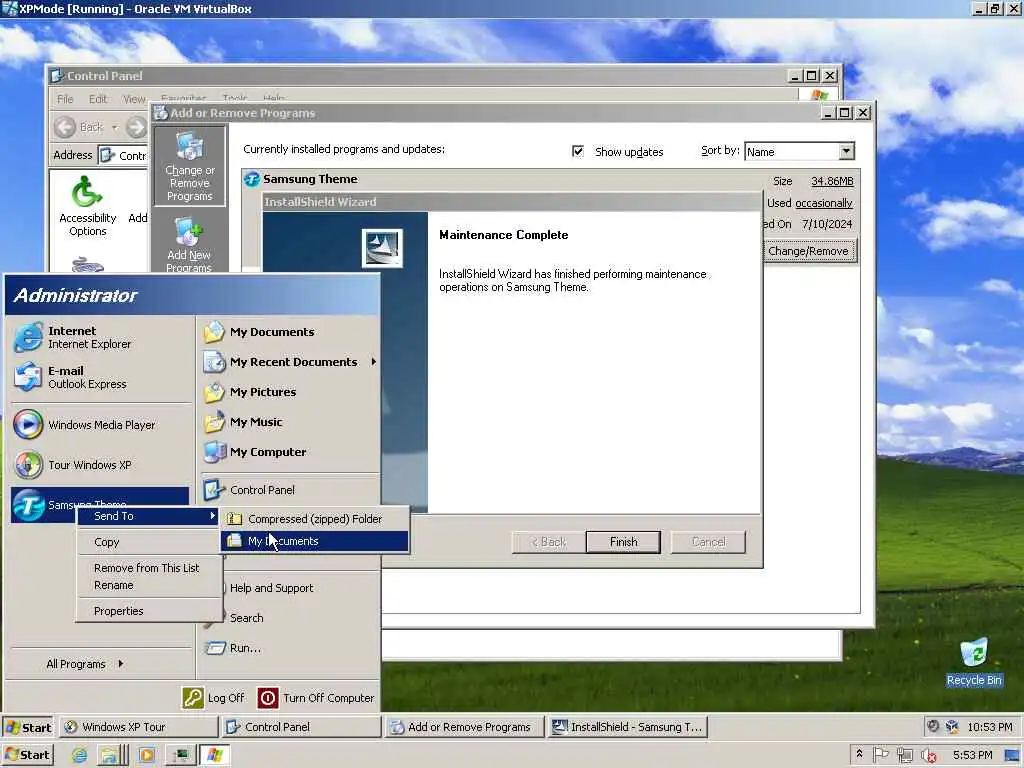Click the host Windows Start button
1024x768 pixels.
[x=27, y=756]
